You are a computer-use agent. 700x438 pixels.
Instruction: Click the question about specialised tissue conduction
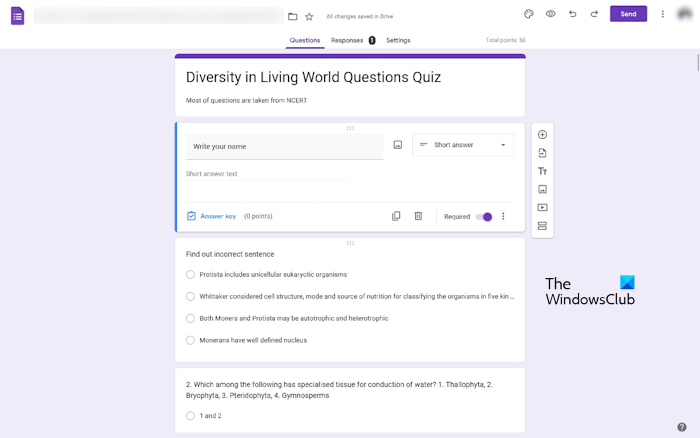click(x=339, y=390)
